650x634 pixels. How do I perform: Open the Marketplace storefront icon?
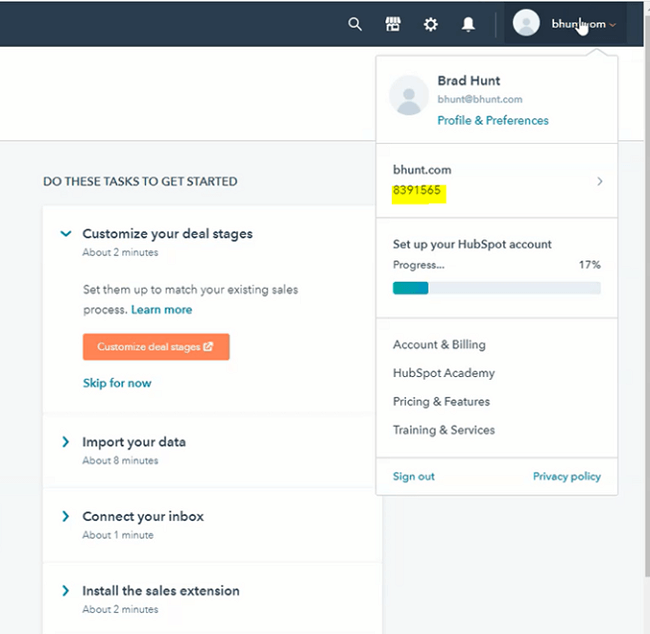click(393, 24)
